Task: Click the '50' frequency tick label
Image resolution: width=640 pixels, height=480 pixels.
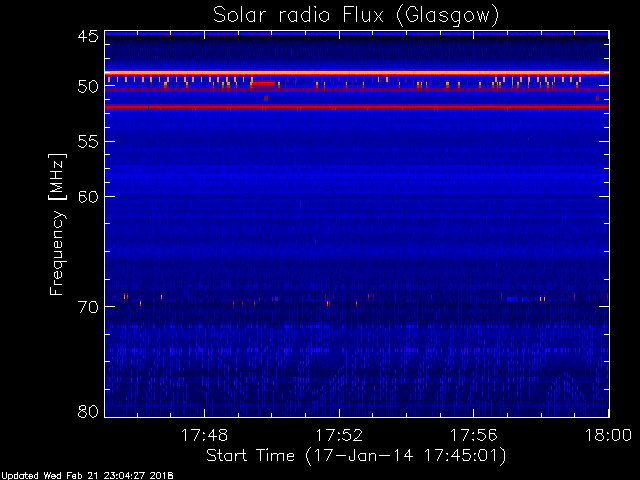Action: coord(88,87)
